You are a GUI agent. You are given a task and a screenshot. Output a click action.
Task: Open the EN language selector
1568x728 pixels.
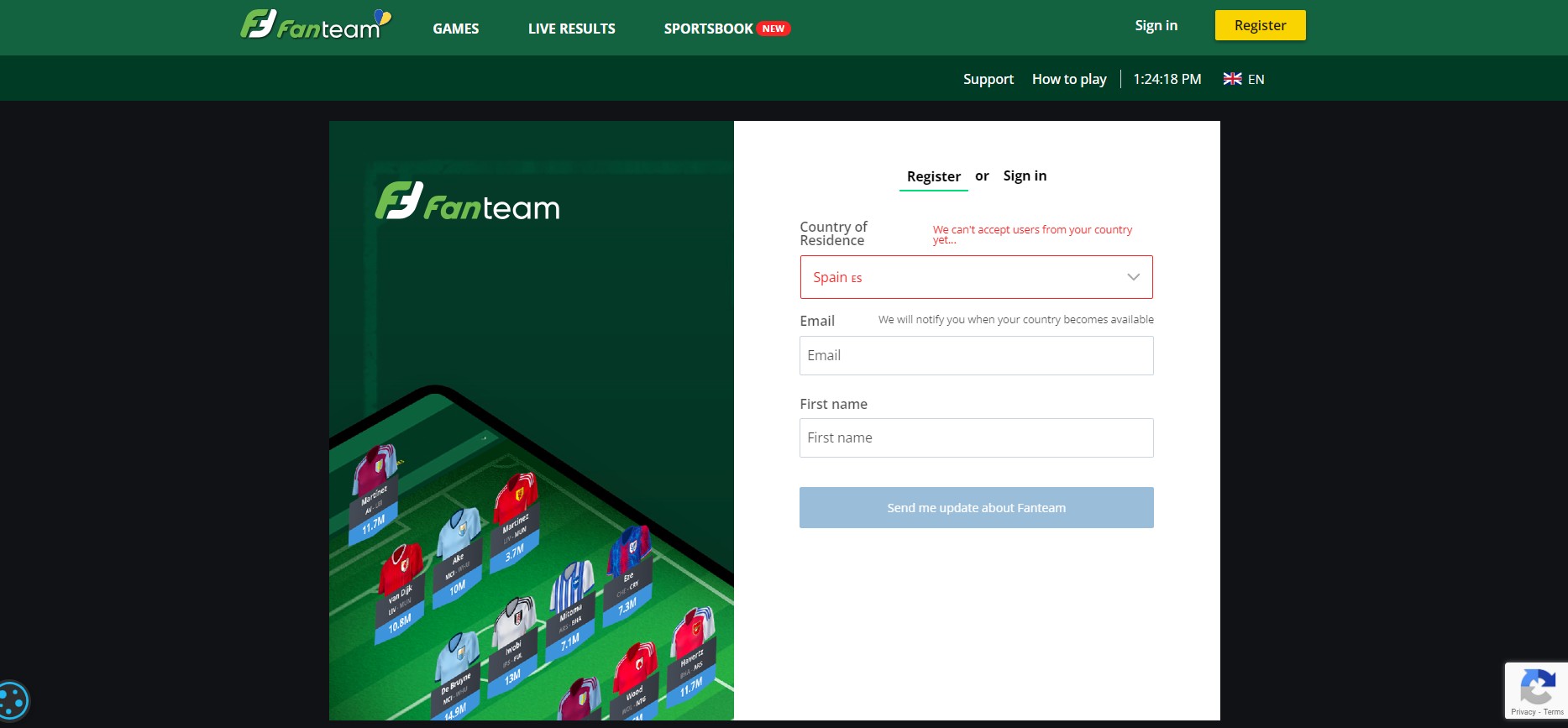tap(1244, 79)
